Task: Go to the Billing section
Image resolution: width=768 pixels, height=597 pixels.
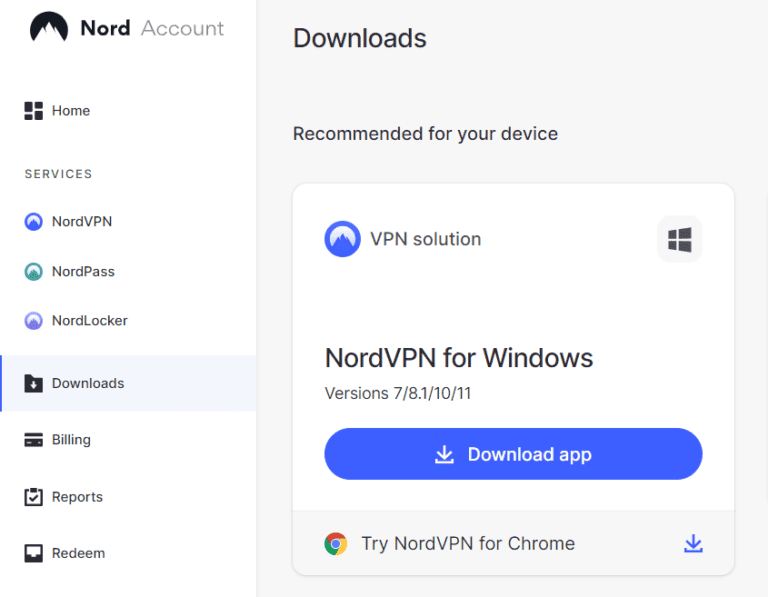Action: 71,440
